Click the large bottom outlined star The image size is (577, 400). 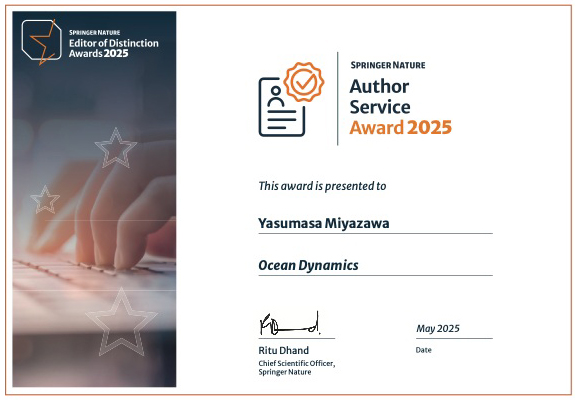point(121,322)
